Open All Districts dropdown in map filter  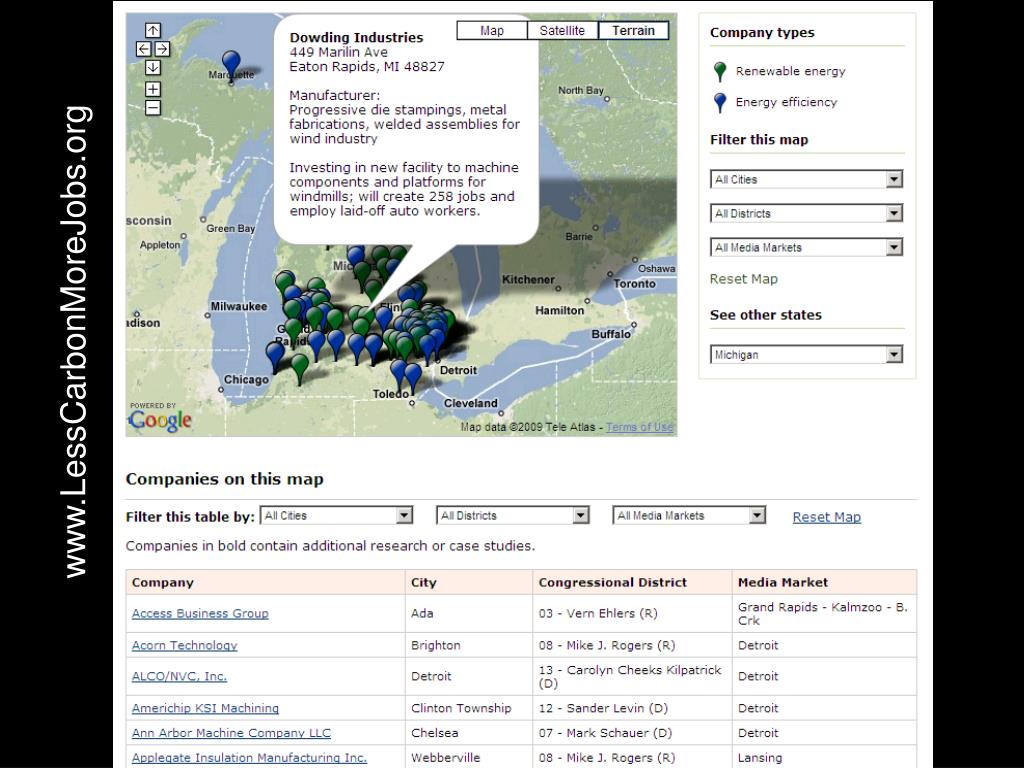(x=807, y=213)
